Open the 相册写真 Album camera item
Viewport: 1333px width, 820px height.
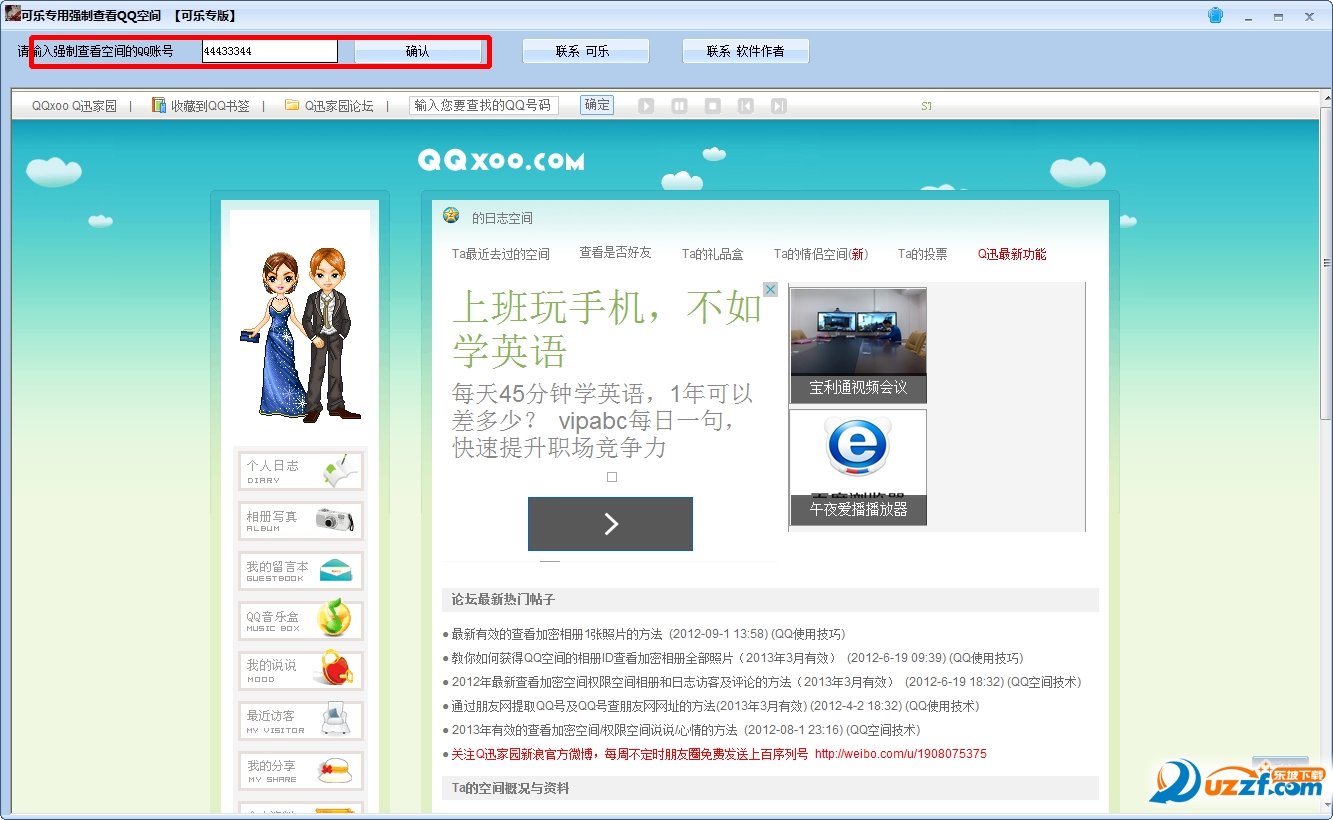click(x=300, y=521)
